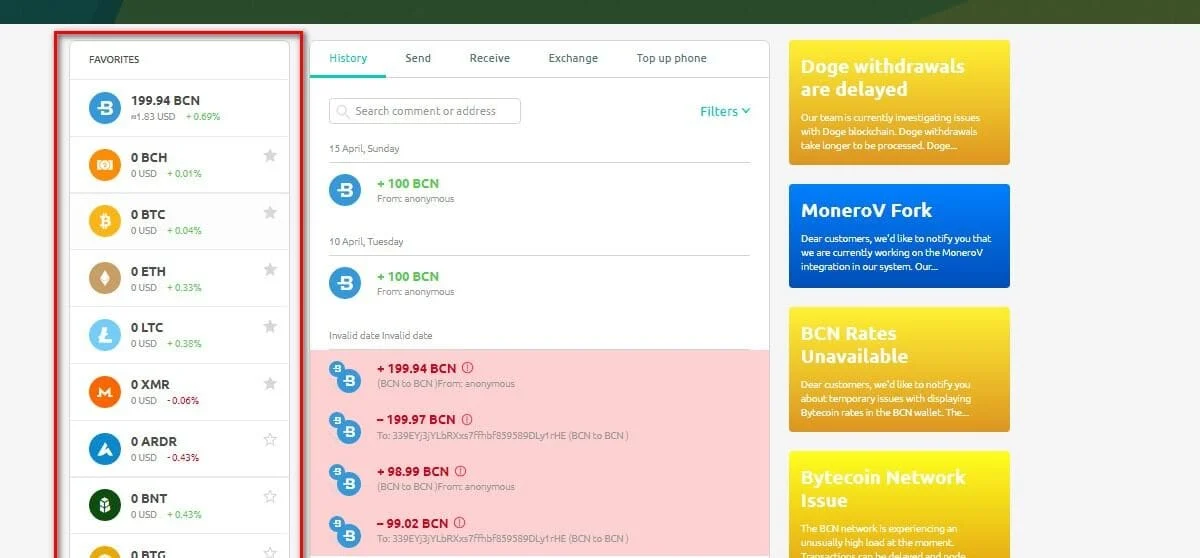The image size is (1200, 558).
Task: Switch to the Receive tab
Action: tap(490, 58)
